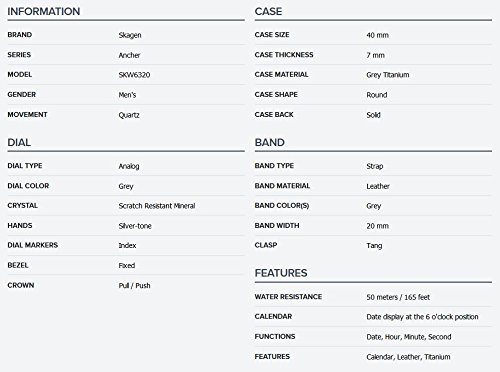Screen dimensions: 500x372
Task: Click the CASE section heading
Action: tap(268, 11)
